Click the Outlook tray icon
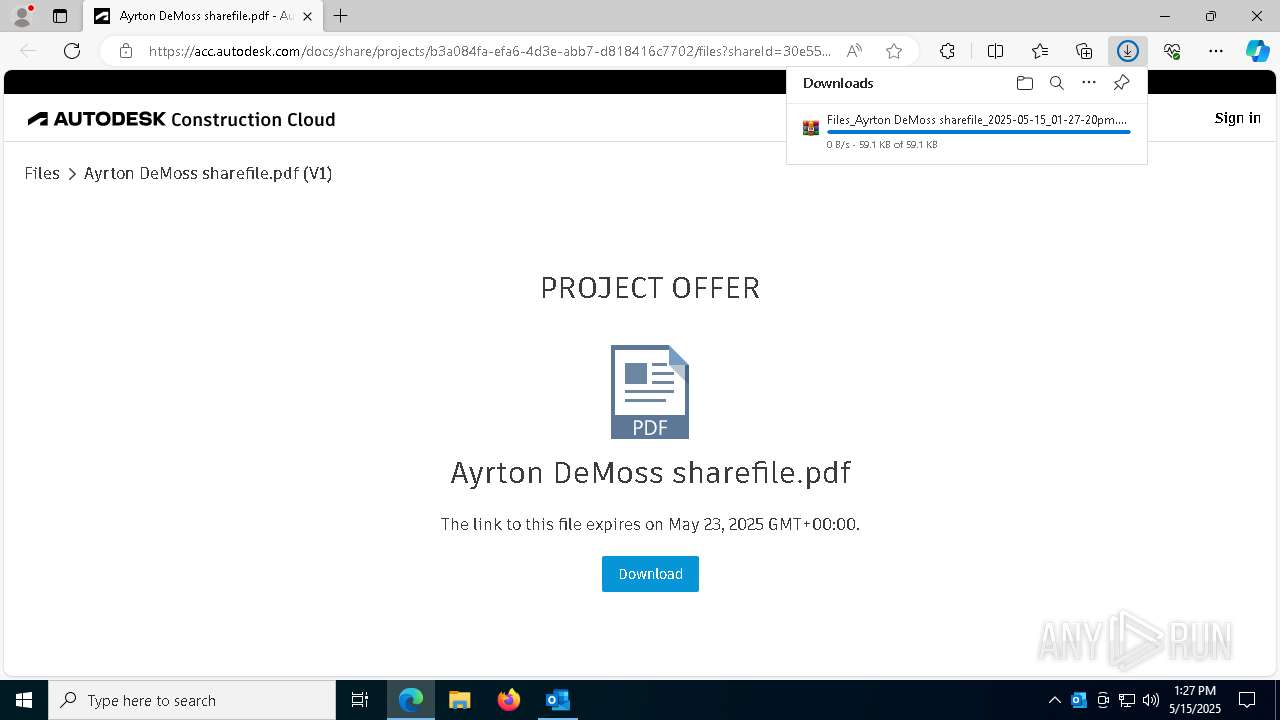The image size is (1280, 720). 1079,700
